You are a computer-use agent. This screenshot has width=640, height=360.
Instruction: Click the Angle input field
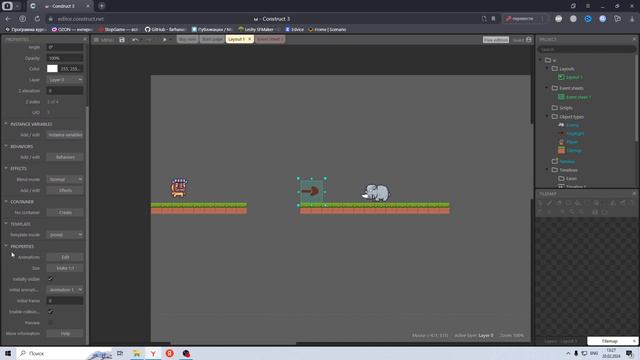(x=65, y=47)
